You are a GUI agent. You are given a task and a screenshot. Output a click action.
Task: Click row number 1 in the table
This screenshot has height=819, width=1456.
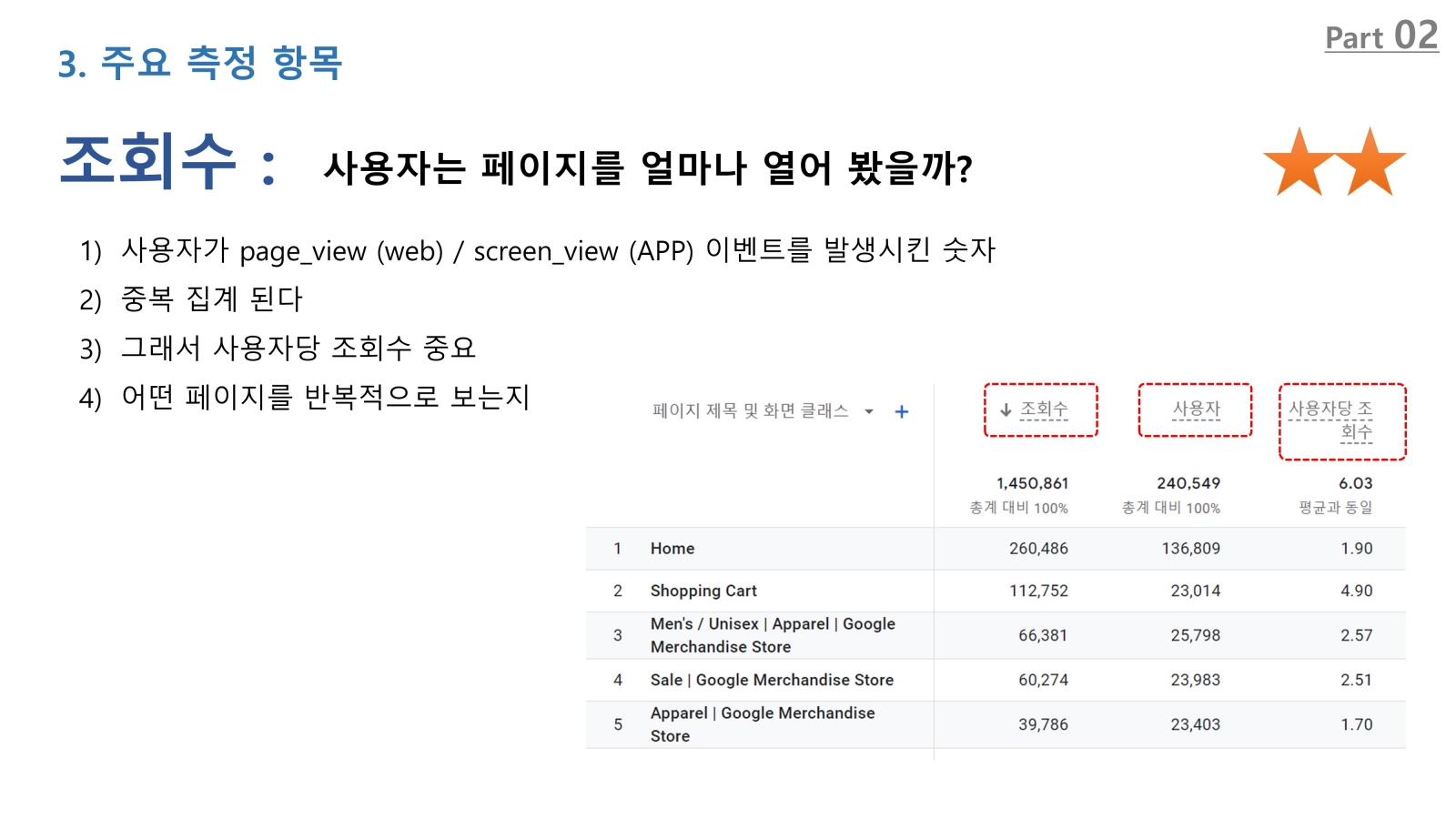pyautogui.click(x=617, y=549)
